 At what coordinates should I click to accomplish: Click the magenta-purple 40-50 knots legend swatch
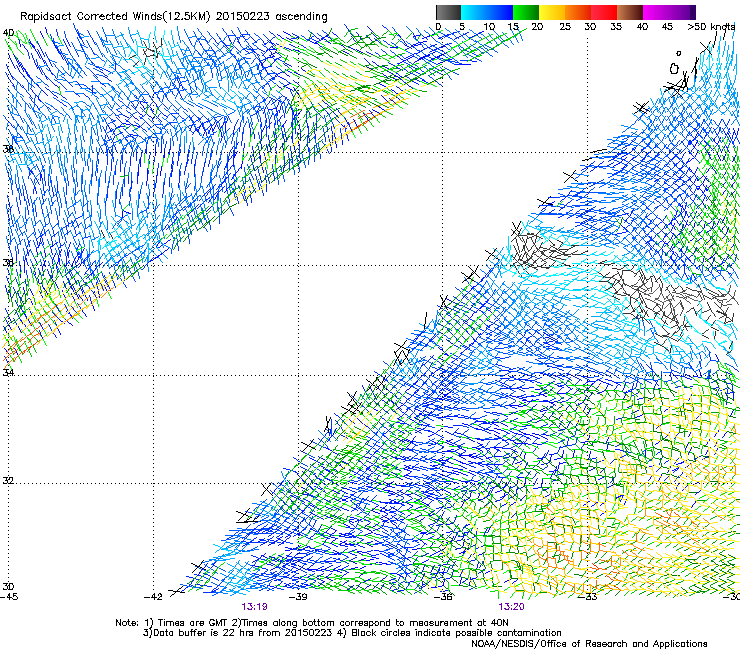coord(669,12)
